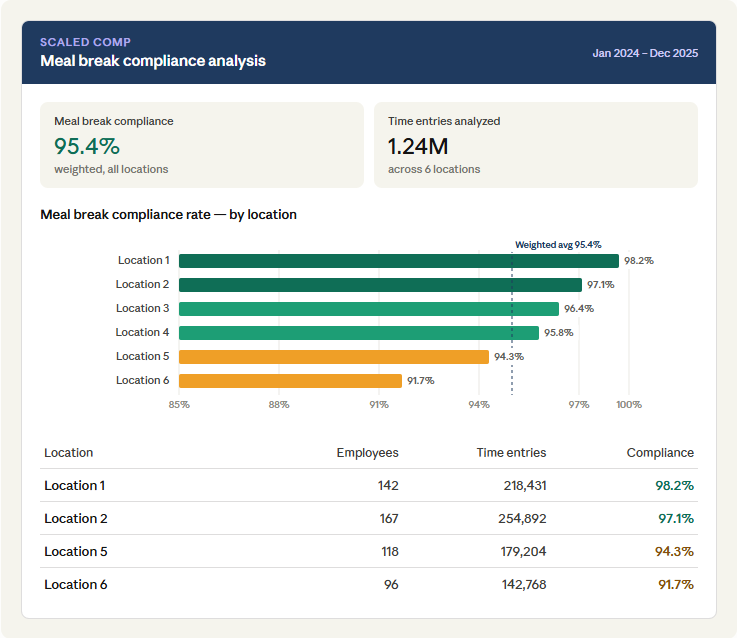737x638 pixels.
Task: Click the 97% x-axis tick label
Action: 579,404
